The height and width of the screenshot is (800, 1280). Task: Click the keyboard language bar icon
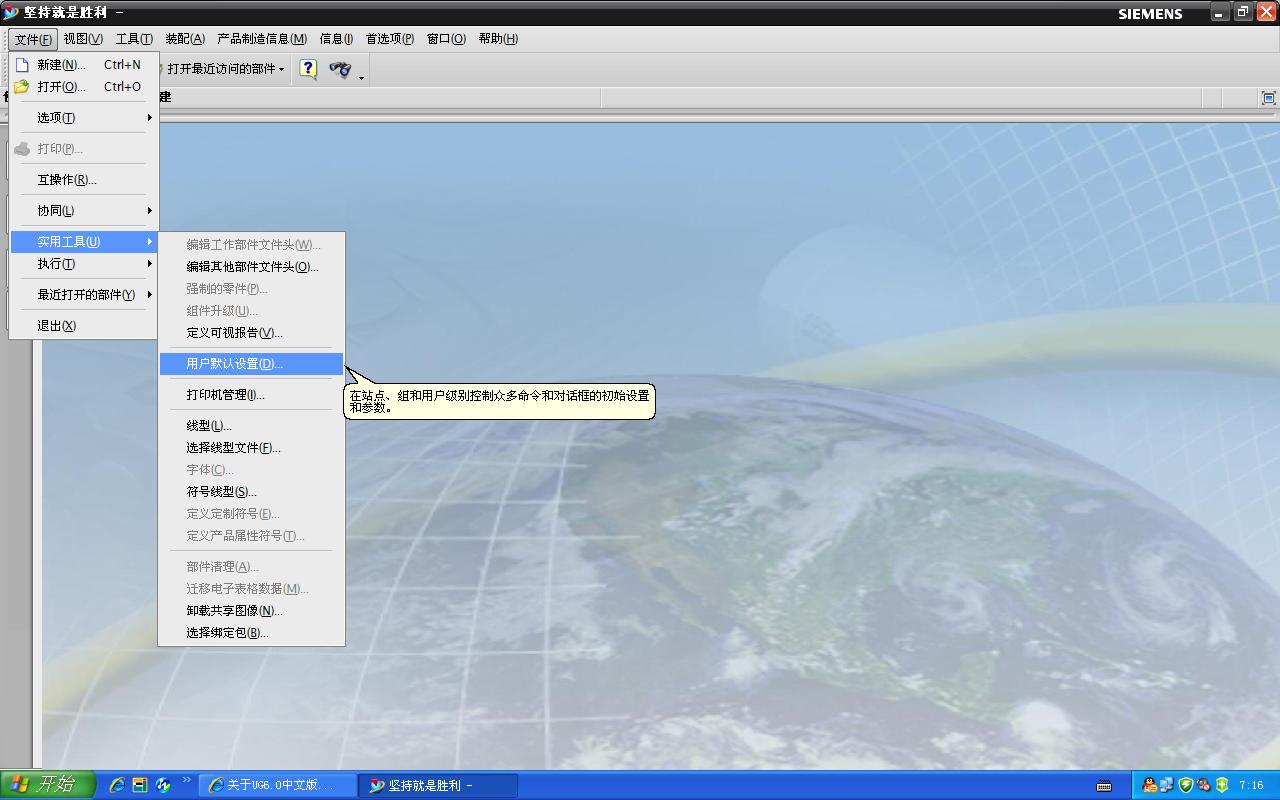tap(1104, 785)
